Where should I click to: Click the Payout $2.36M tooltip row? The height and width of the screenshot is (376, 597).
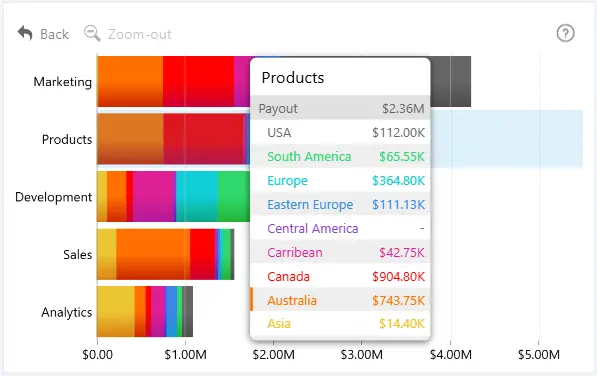pos(340,108)
